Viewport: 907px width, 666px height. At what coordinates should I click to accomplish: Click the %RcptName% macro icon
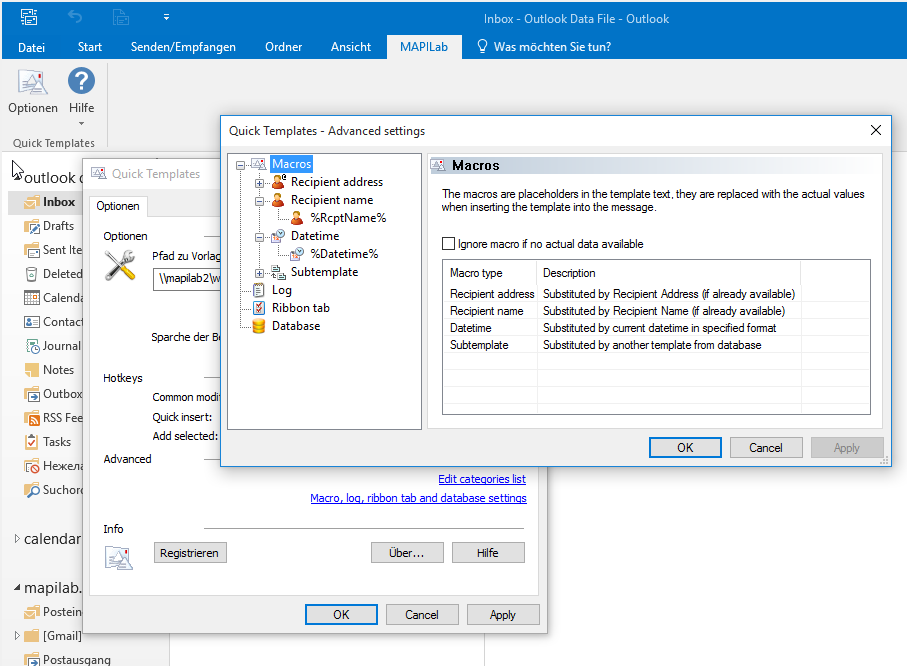(297, 218)
